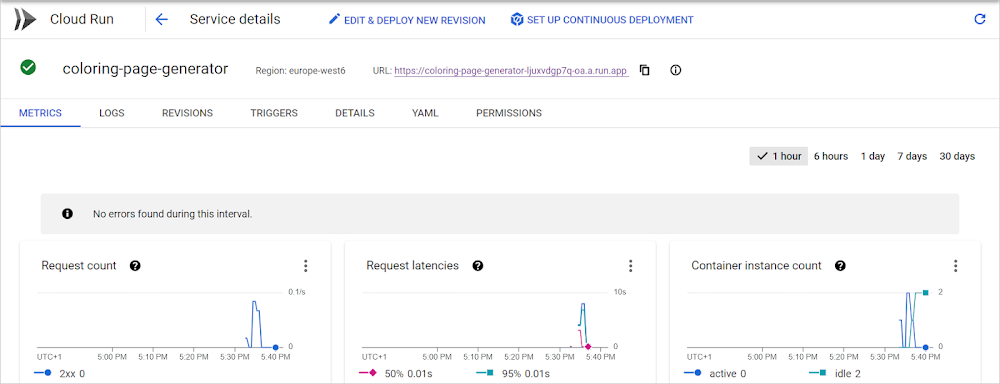Open the URL info tooltip icon
1000x384 pixels.
676,70
